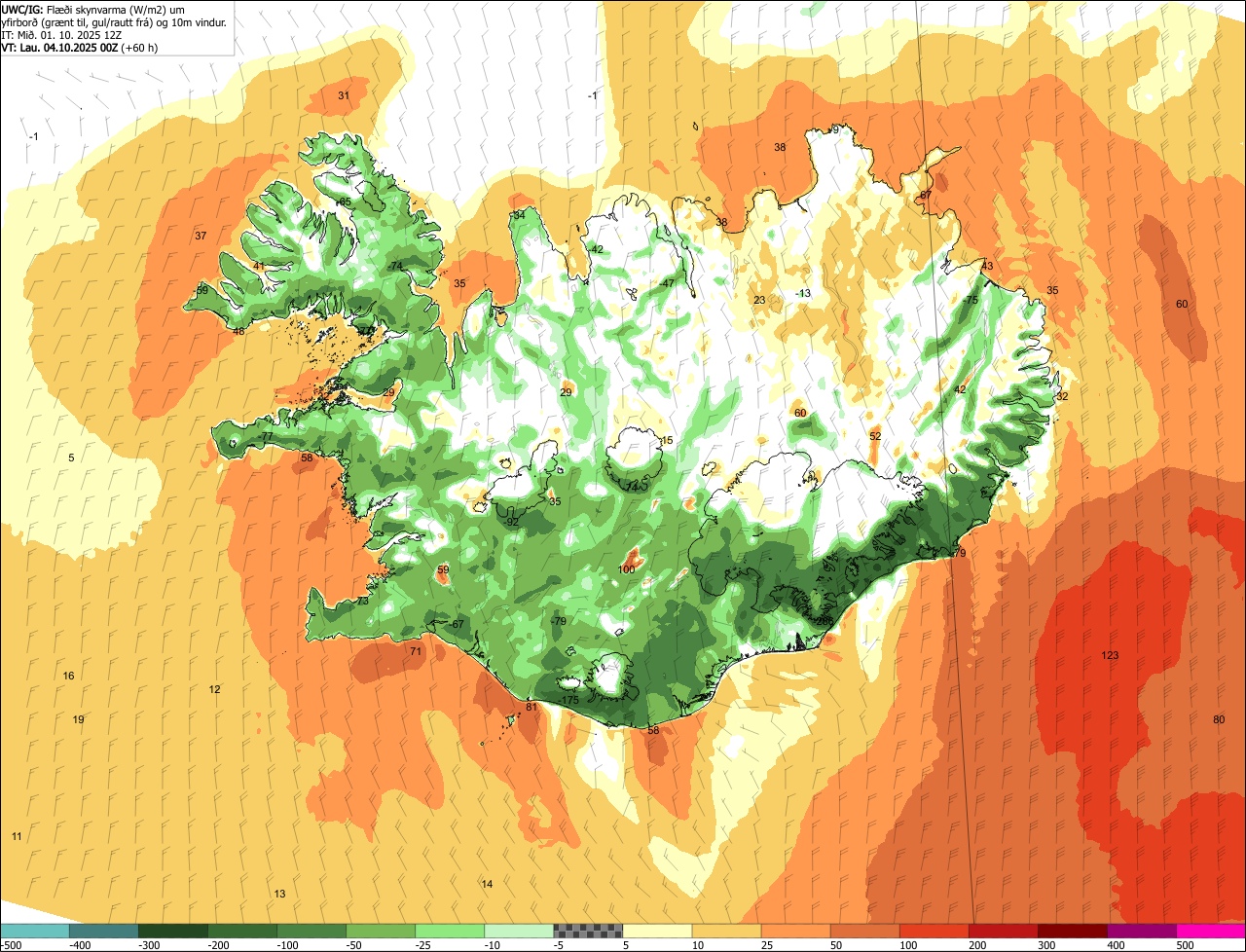The height and width of the screenshot is (952, 1246).
Task: Click the map value '80'
Action: click(x=1219, y=720)
